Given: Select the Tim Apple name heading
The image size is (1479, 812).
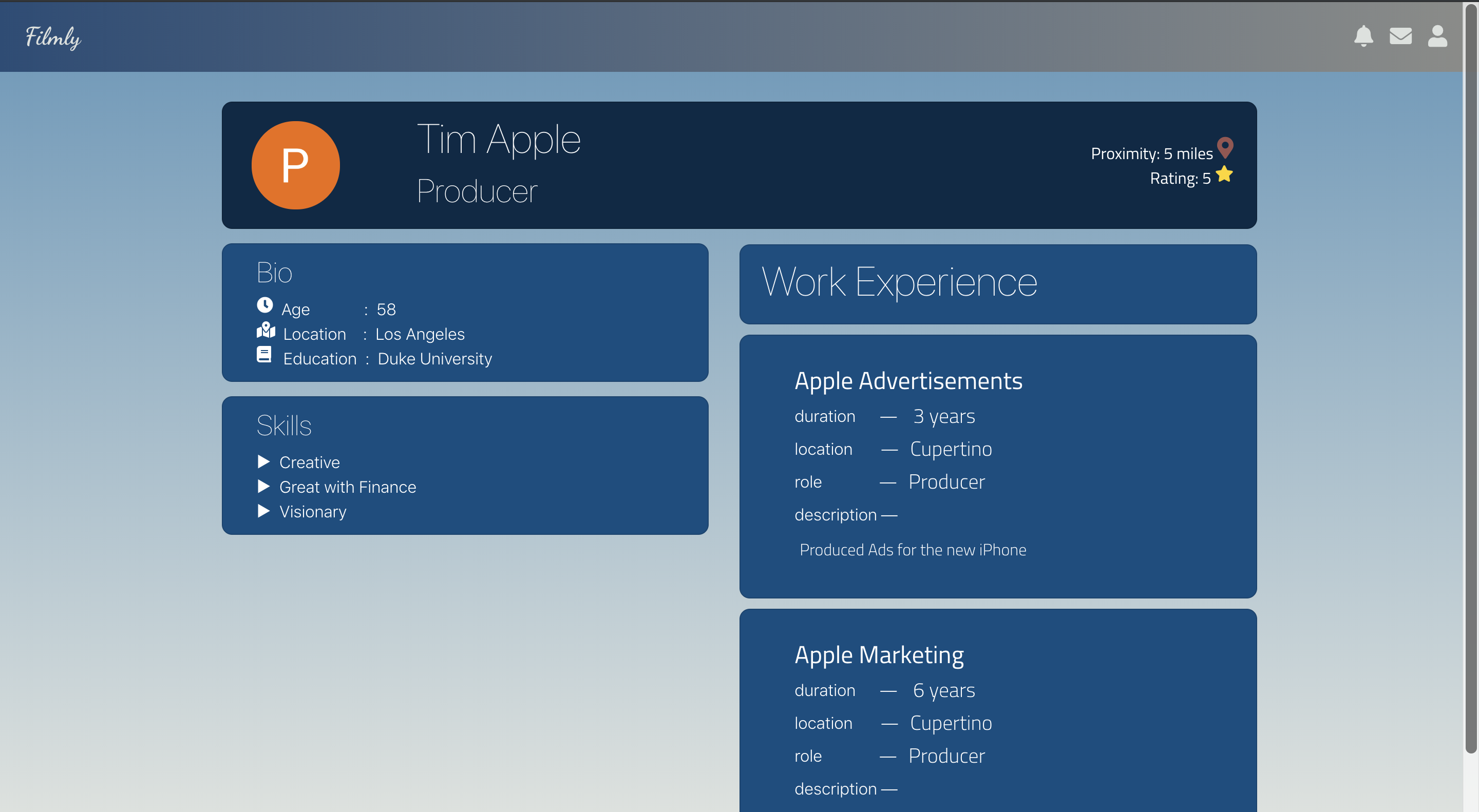Looking at the screenshot, I should [498, 140].
